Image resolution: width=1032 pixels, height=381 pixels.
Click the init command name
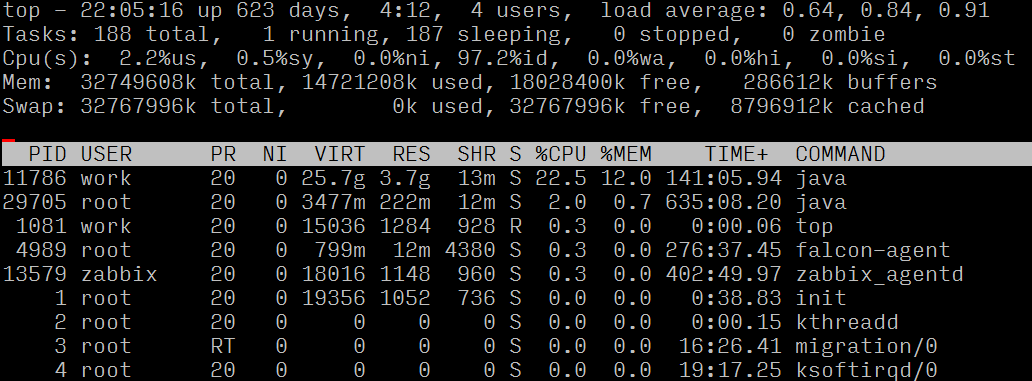(x=821, y=298)
